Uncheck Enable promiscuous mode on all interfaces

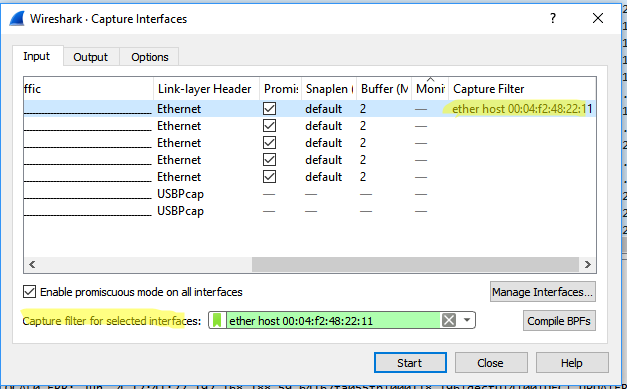(x=29, y=292)
